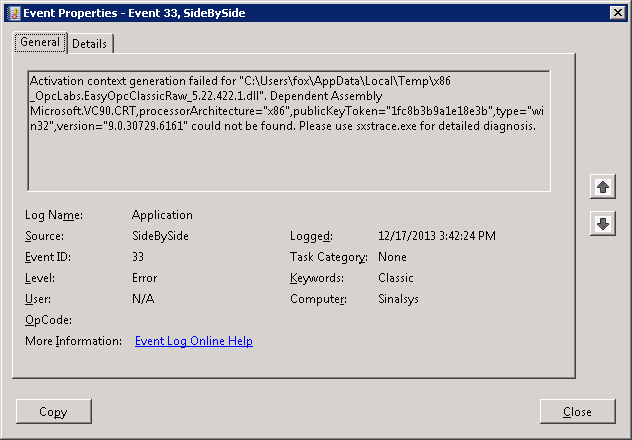
Task: Select the Event ID value 33
Action: pos(139,257)
